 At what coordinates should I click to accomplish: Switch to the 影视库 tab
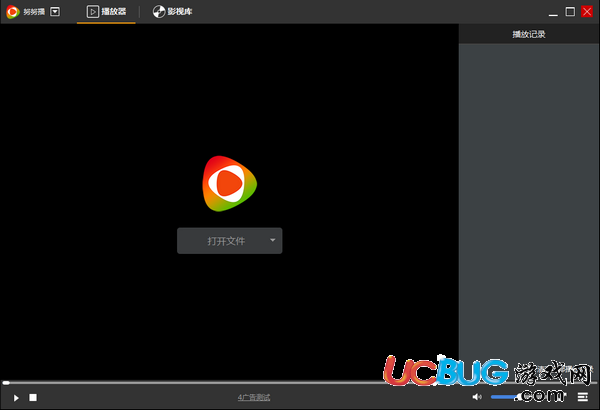click(x=173, y=12)
